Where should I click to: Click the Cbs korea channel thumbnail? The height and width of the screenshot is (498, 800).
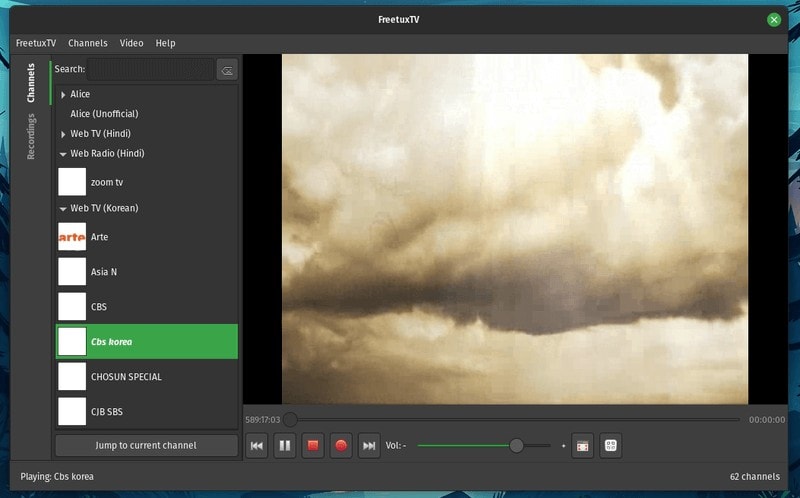click(x=72, y=341)
